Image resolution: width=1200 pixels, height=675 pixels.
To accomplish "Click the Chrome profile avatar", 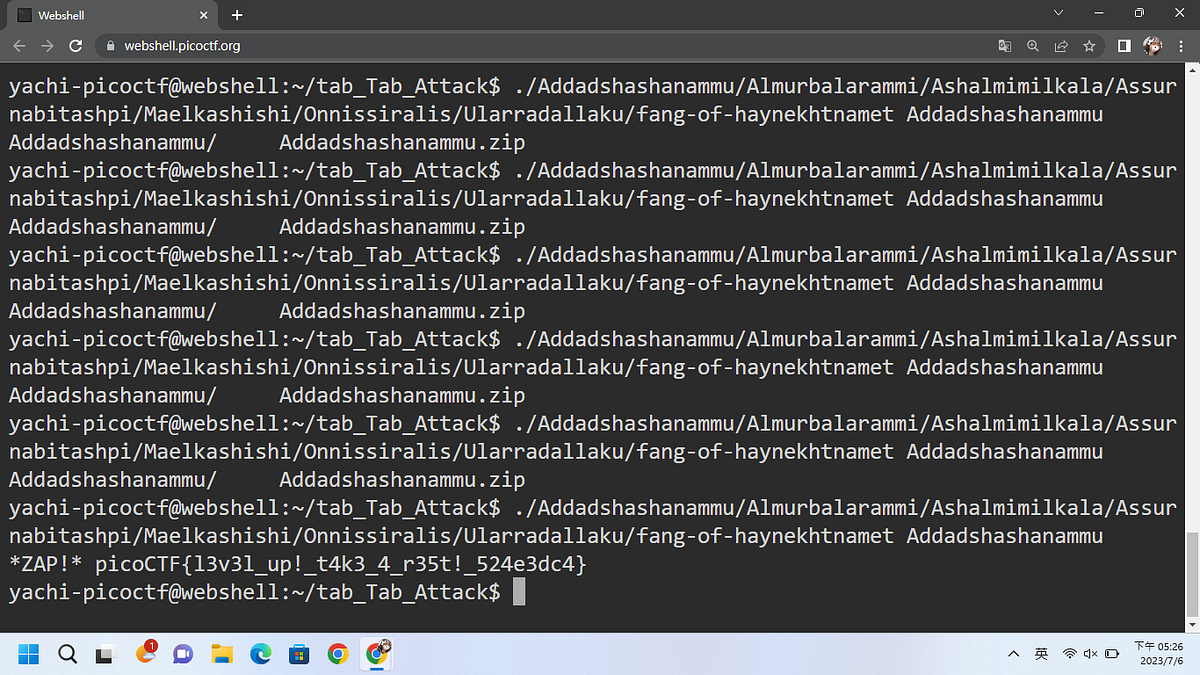I will (x=1152, y=45).
